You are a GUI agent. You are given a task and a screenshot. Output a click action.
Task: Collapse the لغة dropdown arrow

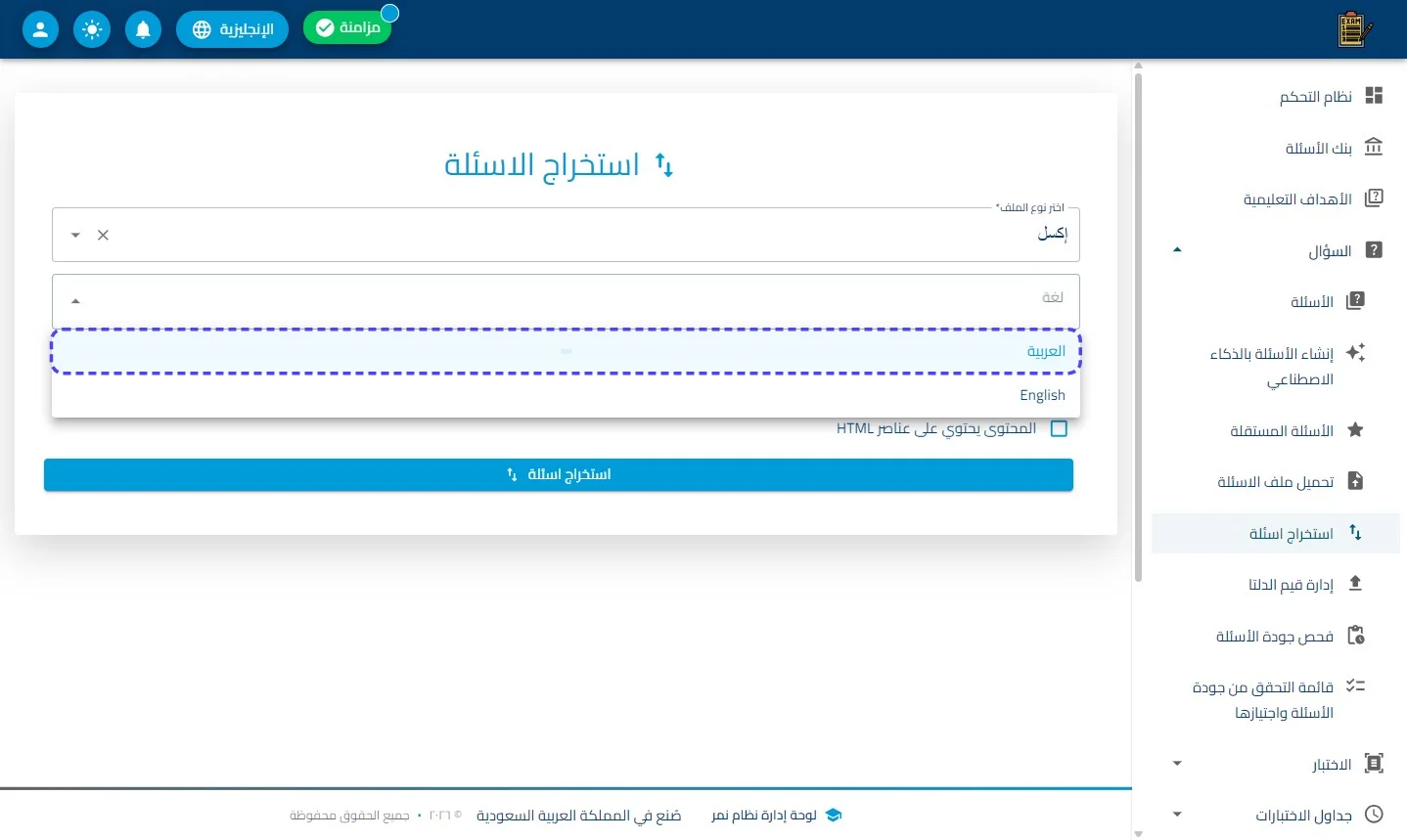[x=75, y=301]
